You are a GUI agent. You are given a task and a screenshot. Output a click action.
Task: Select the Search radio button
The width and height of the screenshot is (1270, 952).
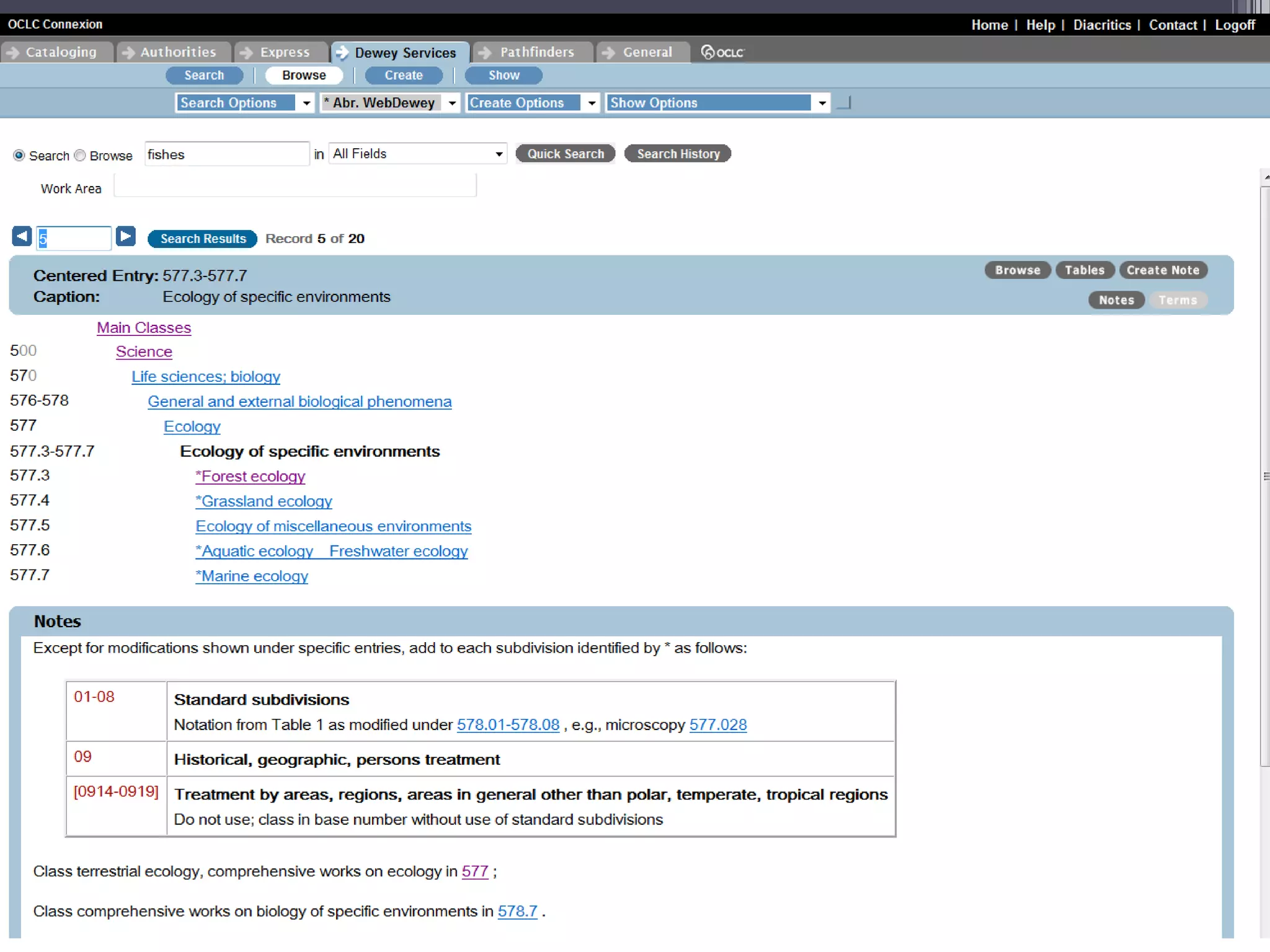click(19, 156)
